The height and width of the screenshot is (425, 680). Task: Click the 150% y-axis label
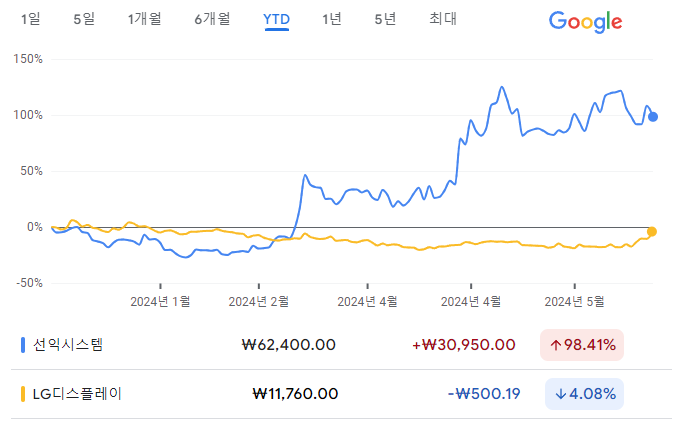[x=28, y=59]
